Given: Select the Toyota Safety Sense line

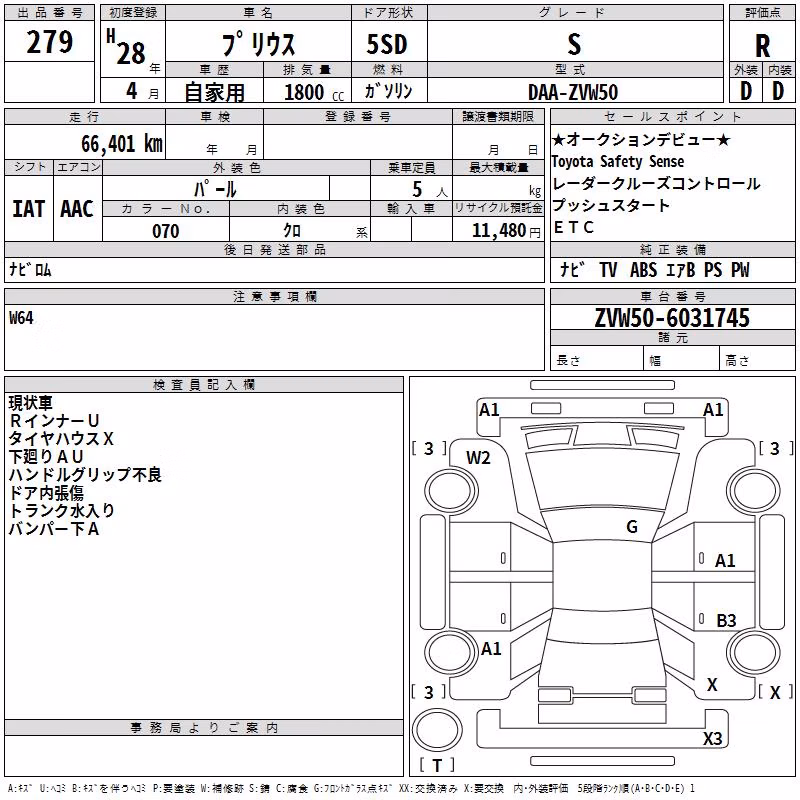Looking at the screenshot, I should click(617, 162).
